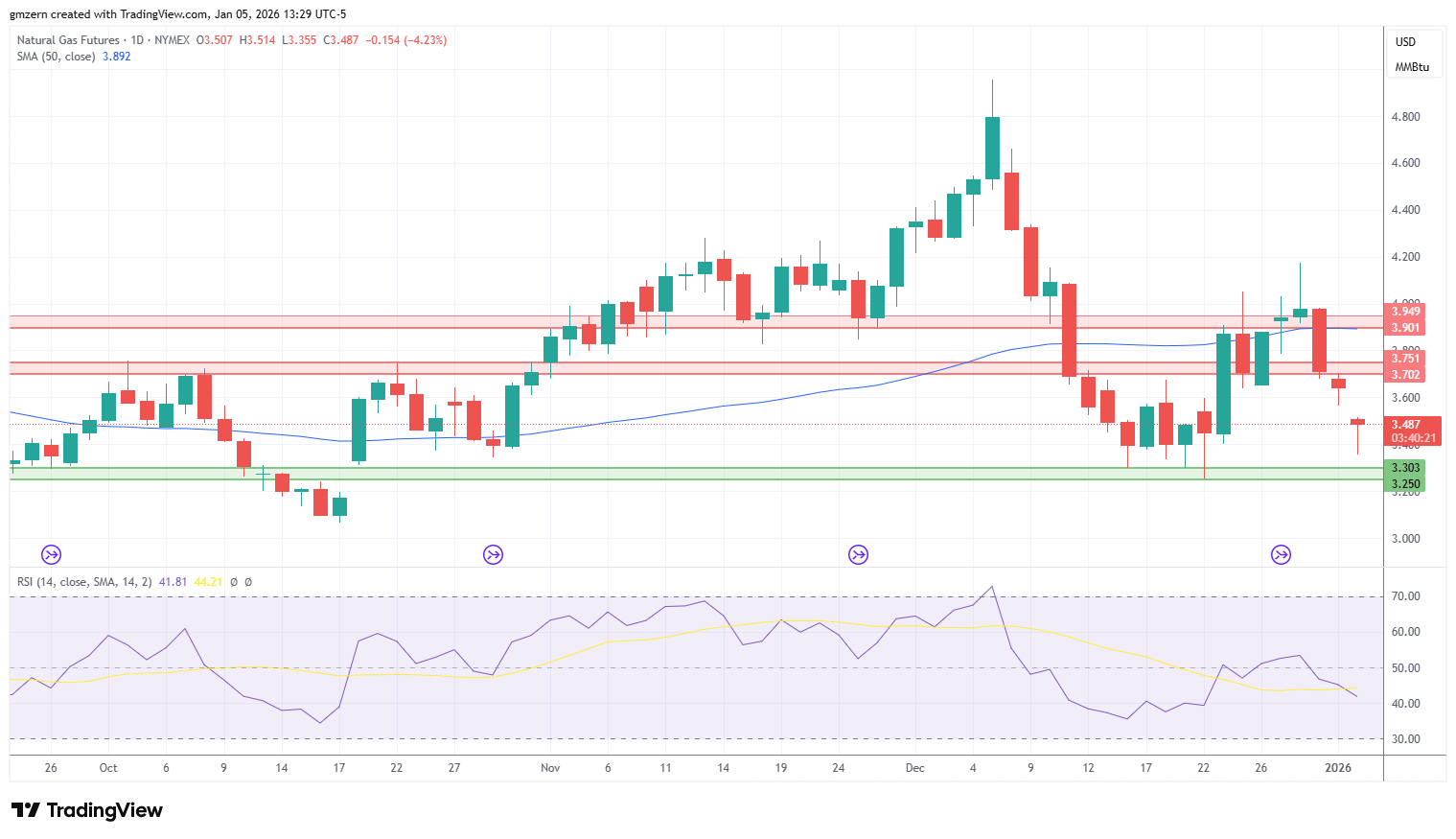The width and height of the screenshot is (1456, 839).
Task: Click the Dec label on the time axis
Action: click(915, 768)
